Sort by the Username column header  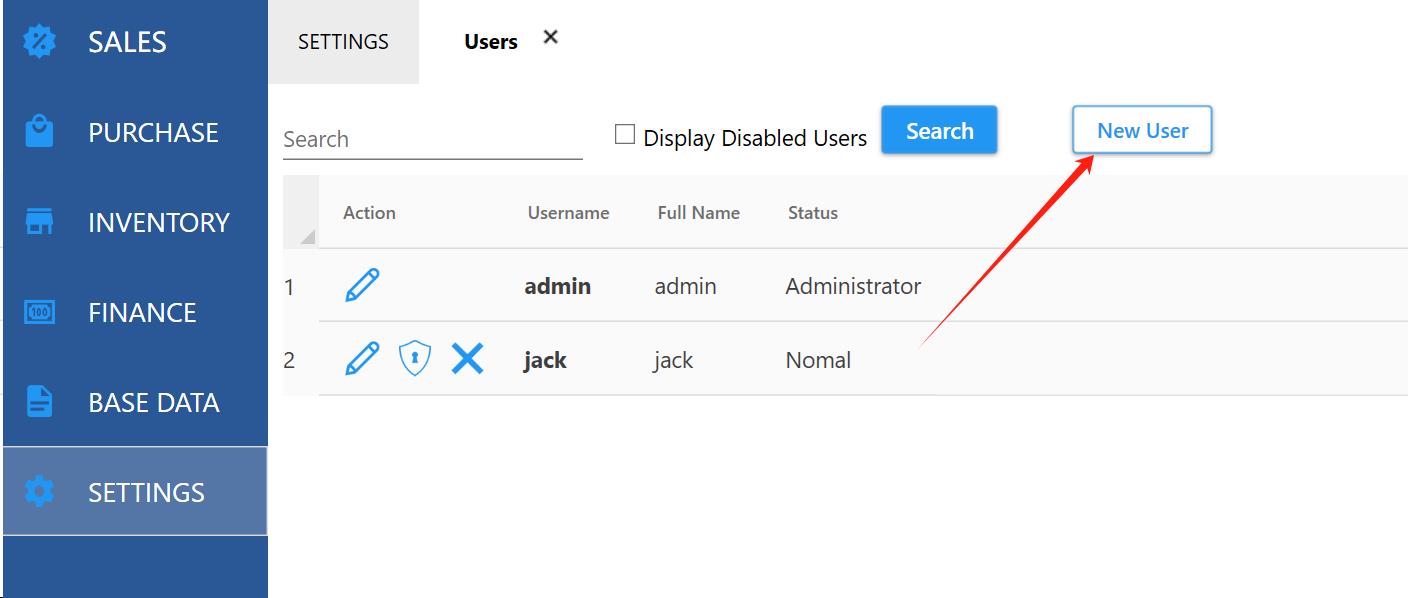568,212
